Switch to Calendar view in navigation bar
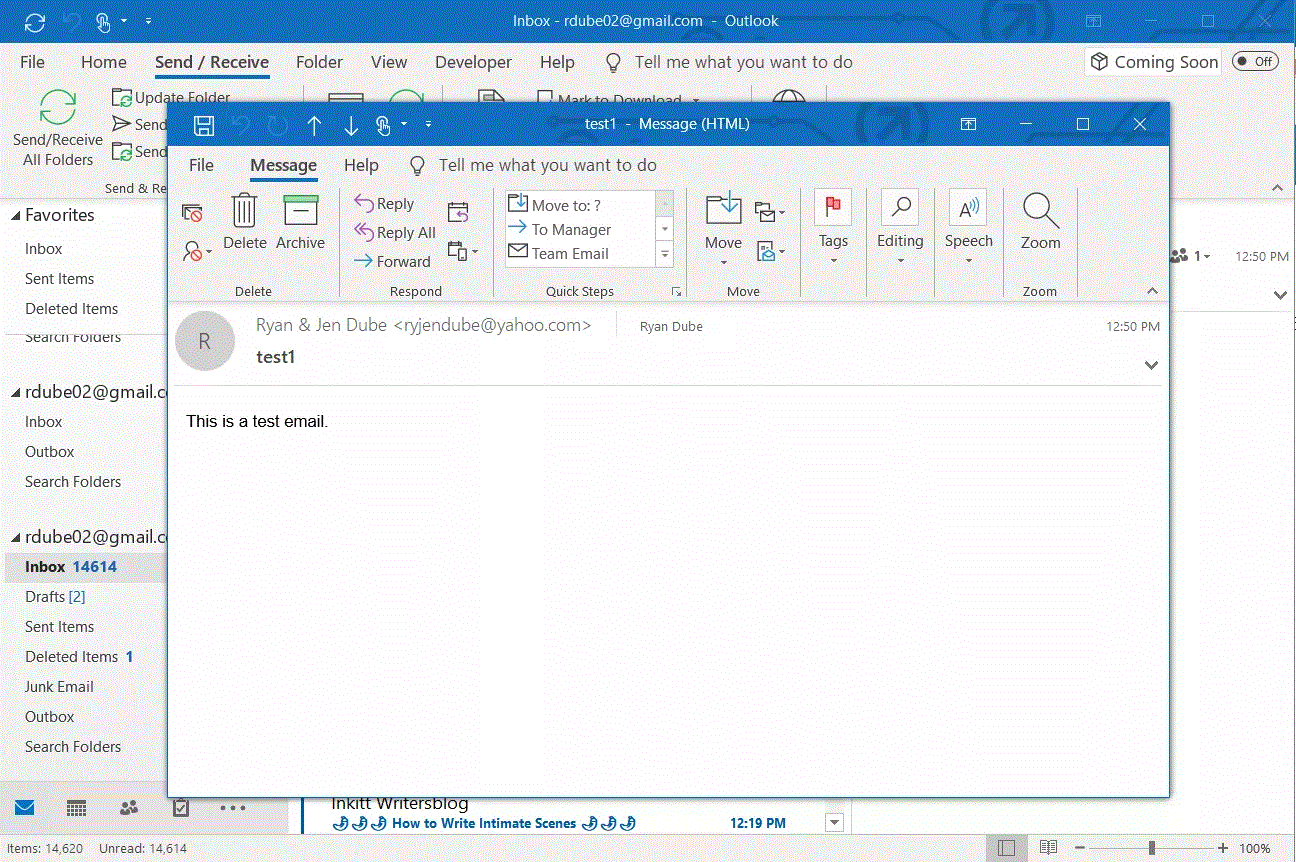1296x862 pixels. coord(77,808)
